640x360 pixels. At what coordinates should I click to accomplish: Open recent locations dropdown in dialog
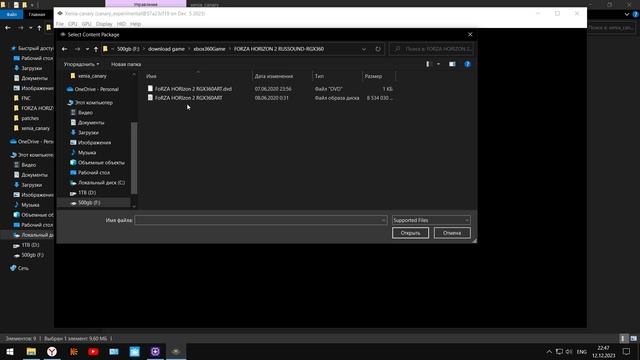point(87,49)
